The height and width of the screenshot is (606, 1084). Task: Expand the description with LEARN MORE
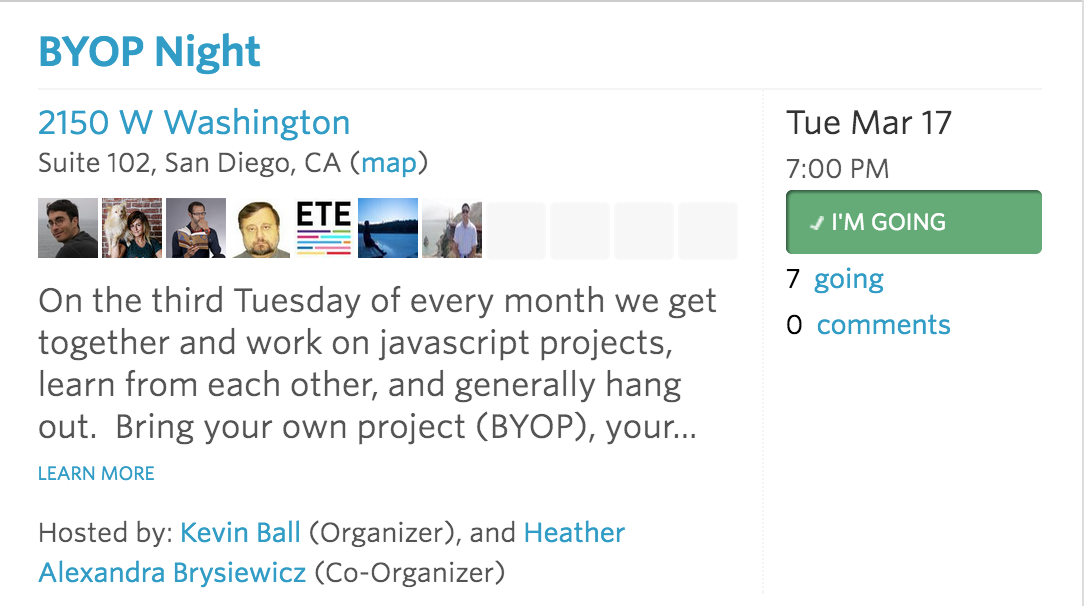click(96, 473)
